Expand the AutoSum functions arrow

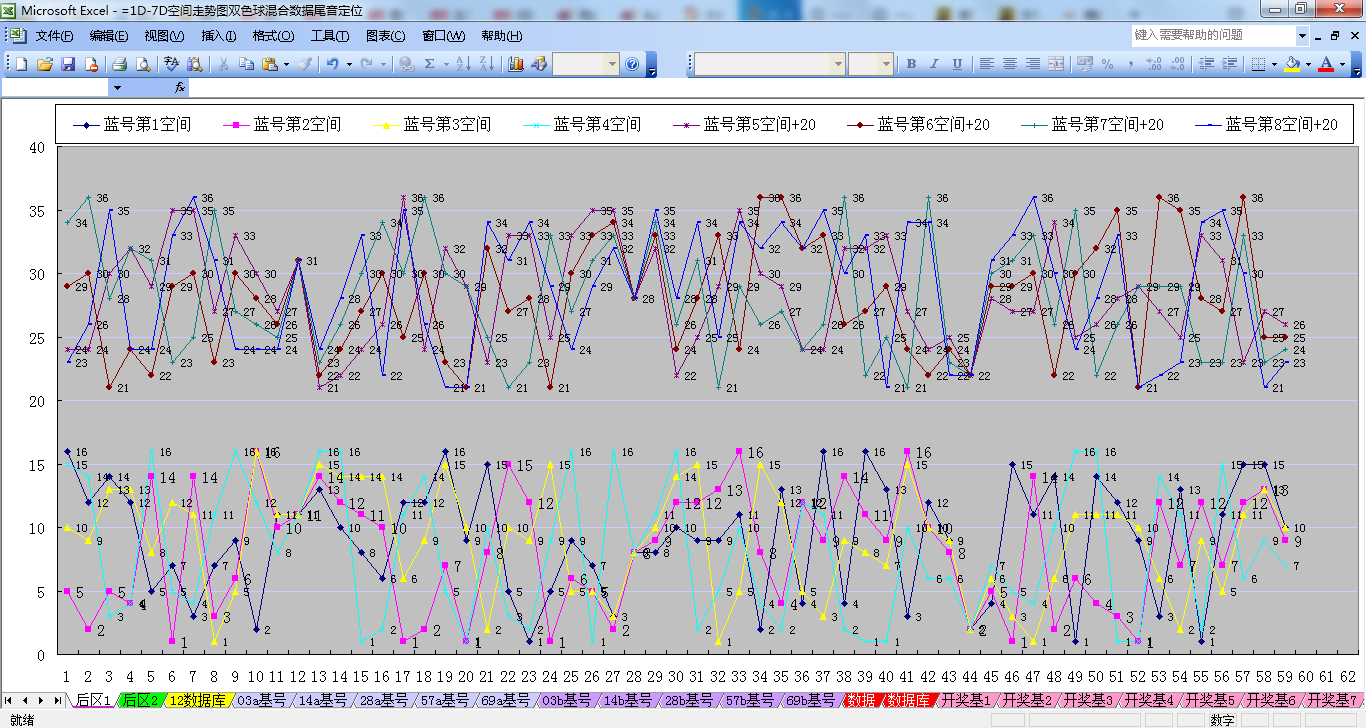[446, 64]
